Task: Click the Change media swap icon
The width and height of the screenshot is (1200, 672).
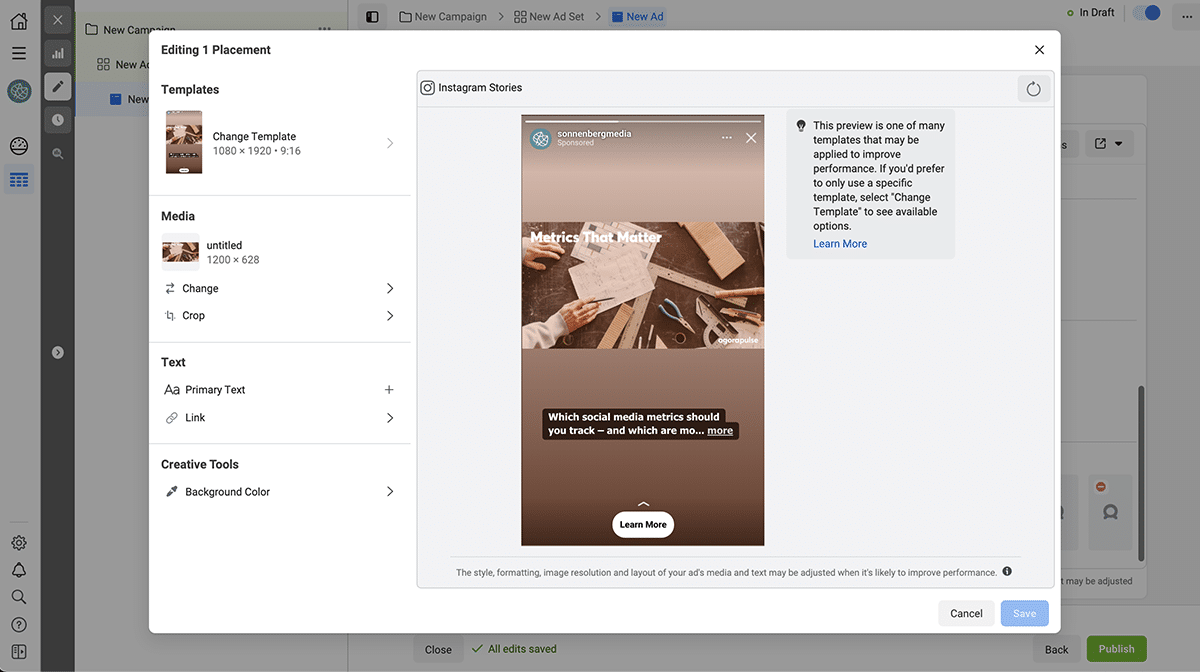Action: pyautogui.click(x=172, y=288)
